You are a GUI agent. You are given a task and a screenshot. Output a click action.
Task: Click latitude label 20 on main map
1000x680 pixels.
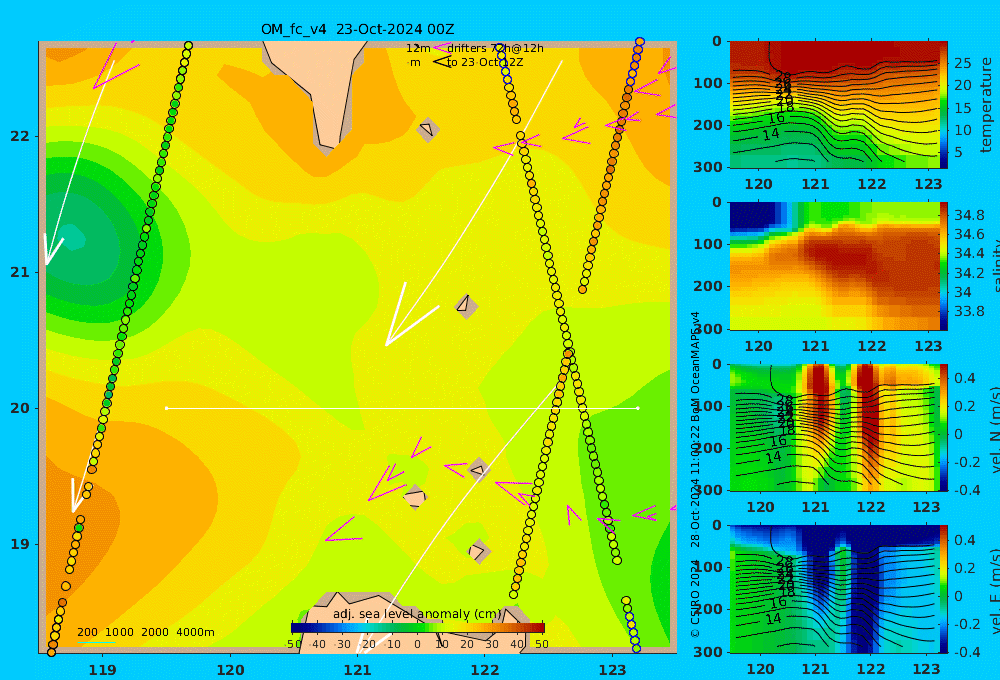tap(20, 408)
